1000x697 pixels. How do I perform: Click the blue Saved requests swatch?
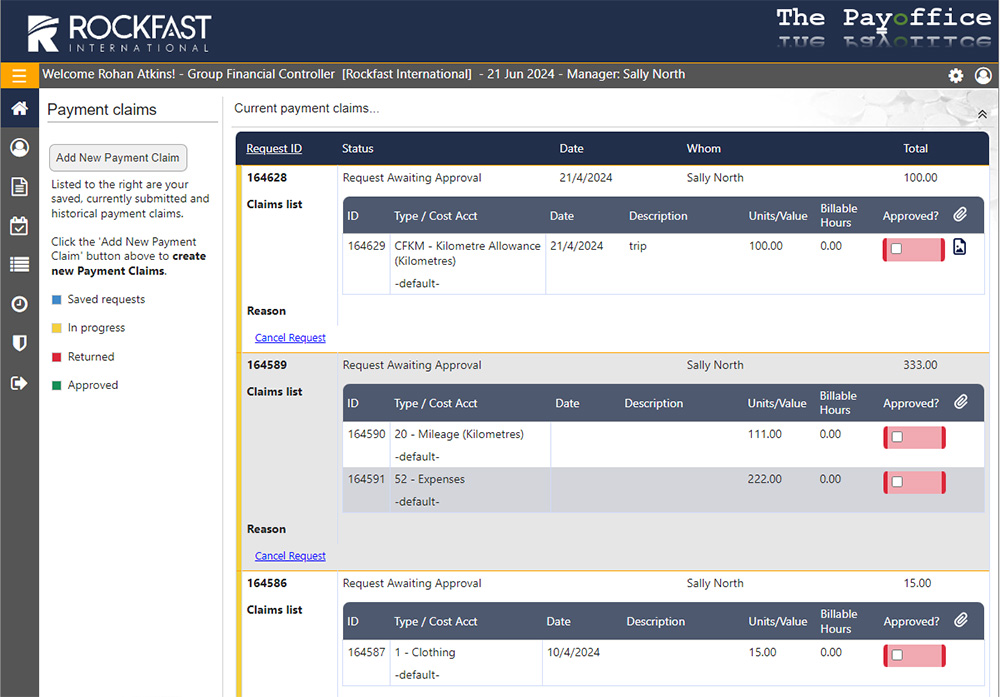56,300
